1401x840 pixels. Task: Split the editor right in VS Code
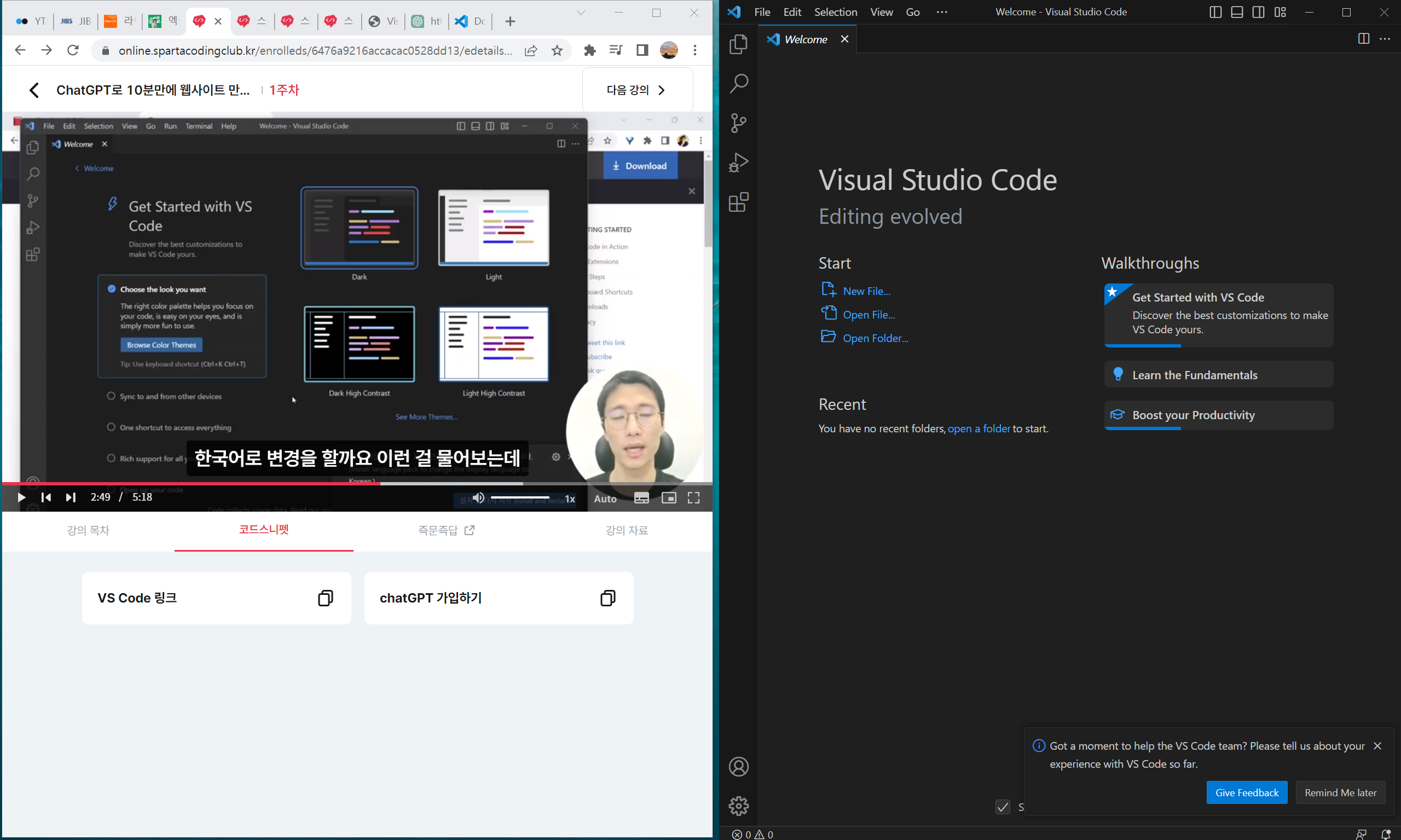tap(1363, 38)
